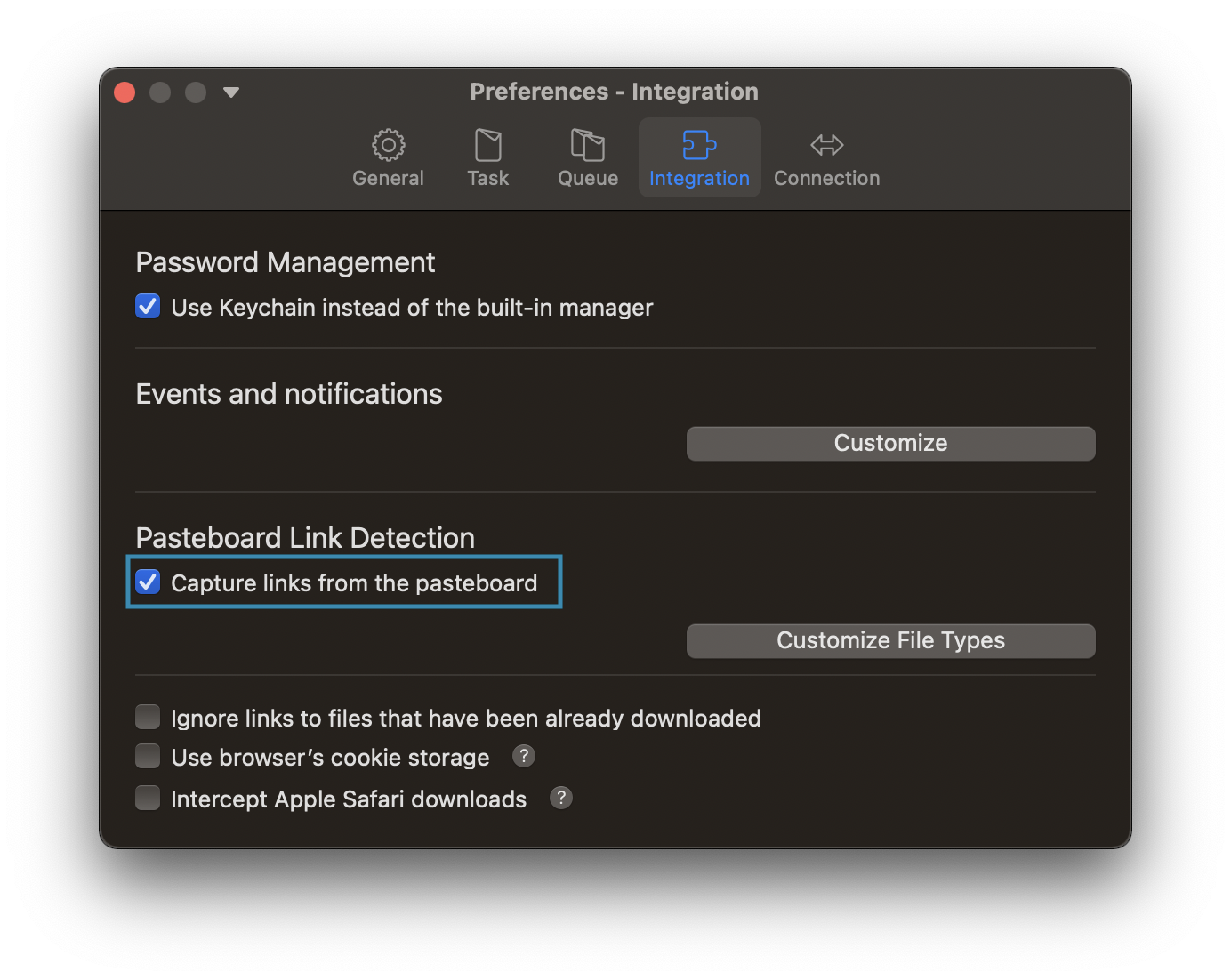Viewport: 1231px width, 980px height.
Task: Click the Events and notifications heading
Action: pos(289,394)
